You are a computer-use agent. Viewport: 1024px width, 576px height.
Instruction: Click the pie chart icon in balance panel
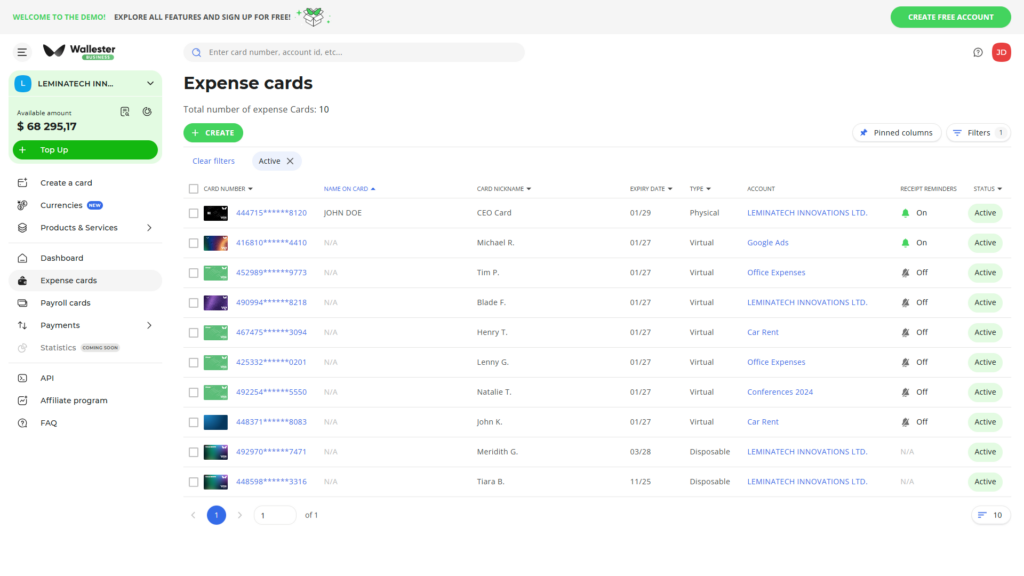click(x=147, y=112)
